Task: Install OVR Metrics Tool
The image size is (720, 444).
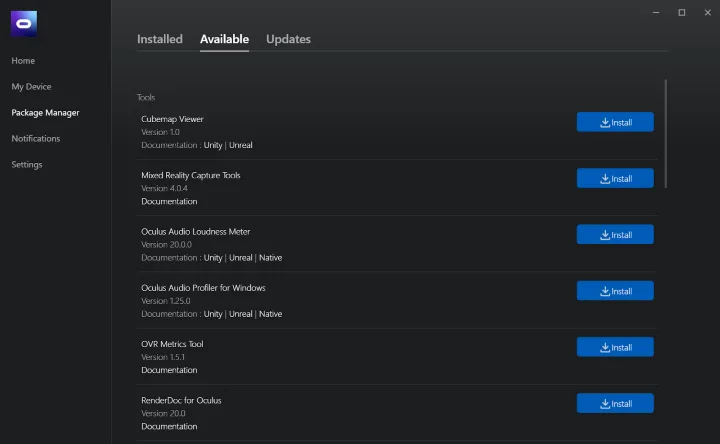Action: click(615, 347)
